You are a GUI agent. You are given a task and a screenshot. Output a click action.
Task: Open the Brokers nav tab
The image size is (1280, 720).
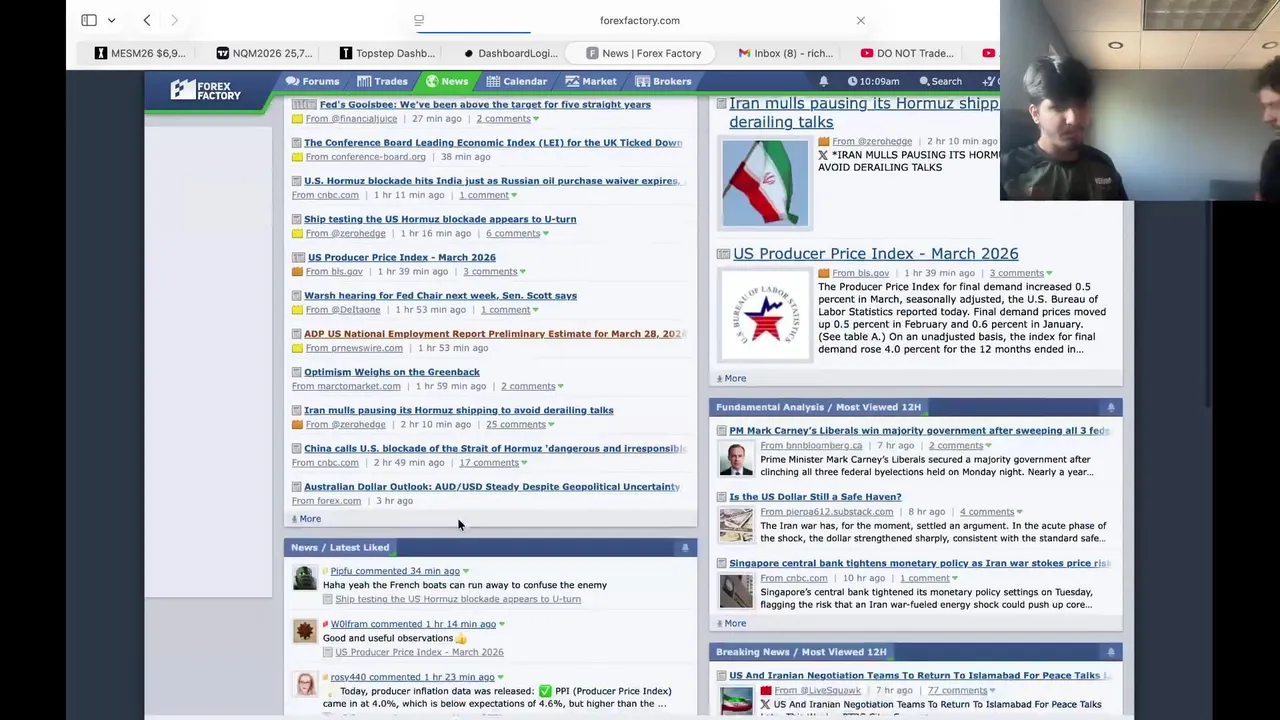[663, 81]
